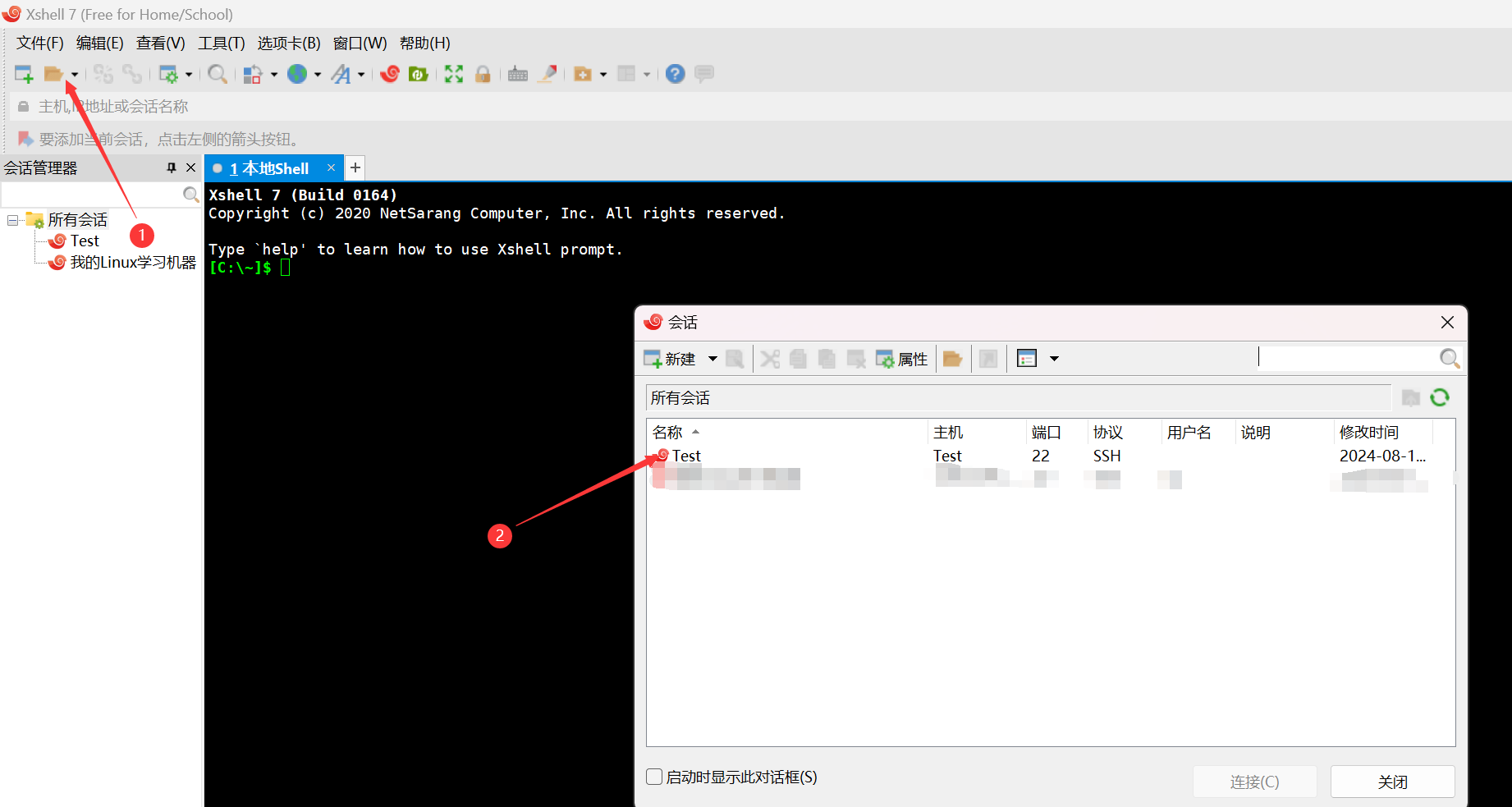1512x807 pixels.
Task: Open the 工具(T) menu
Action: point(222,43)
